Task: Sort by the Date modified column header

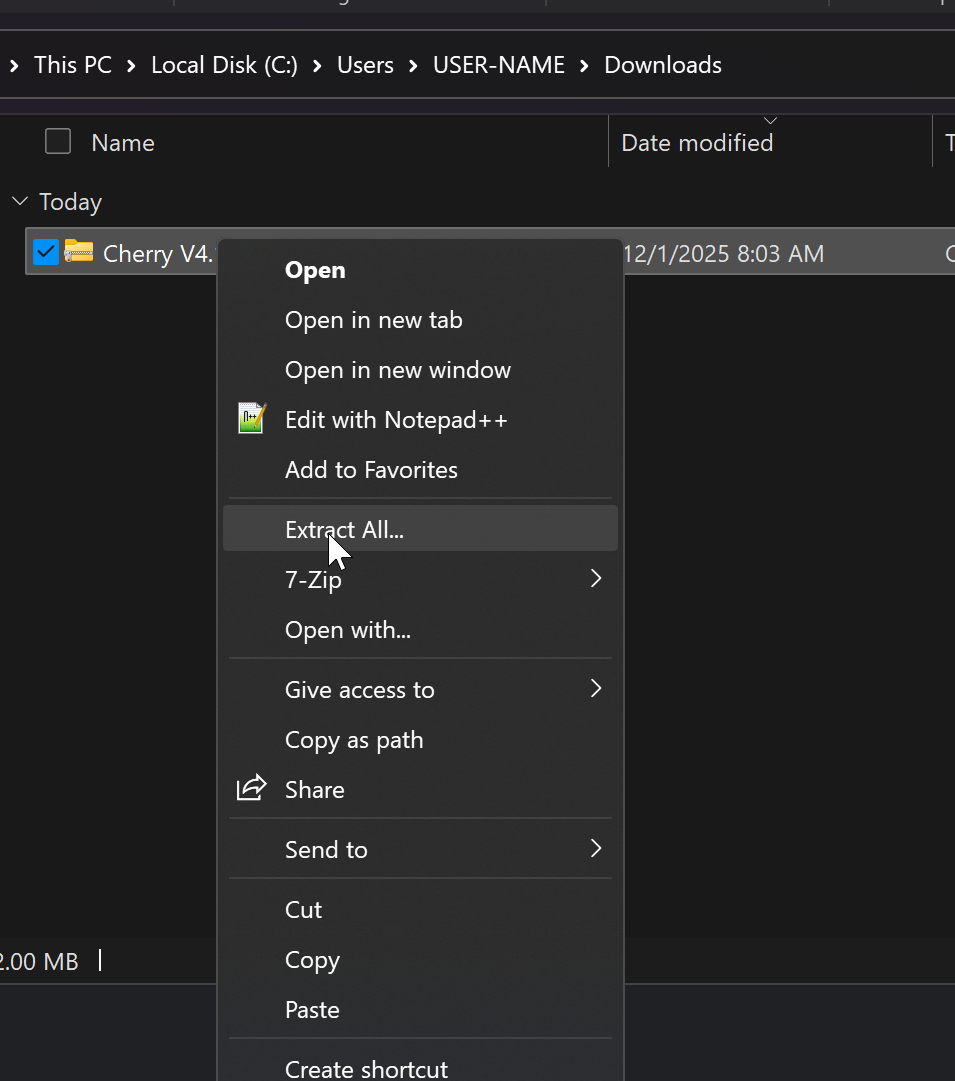Action: [697, 143]
